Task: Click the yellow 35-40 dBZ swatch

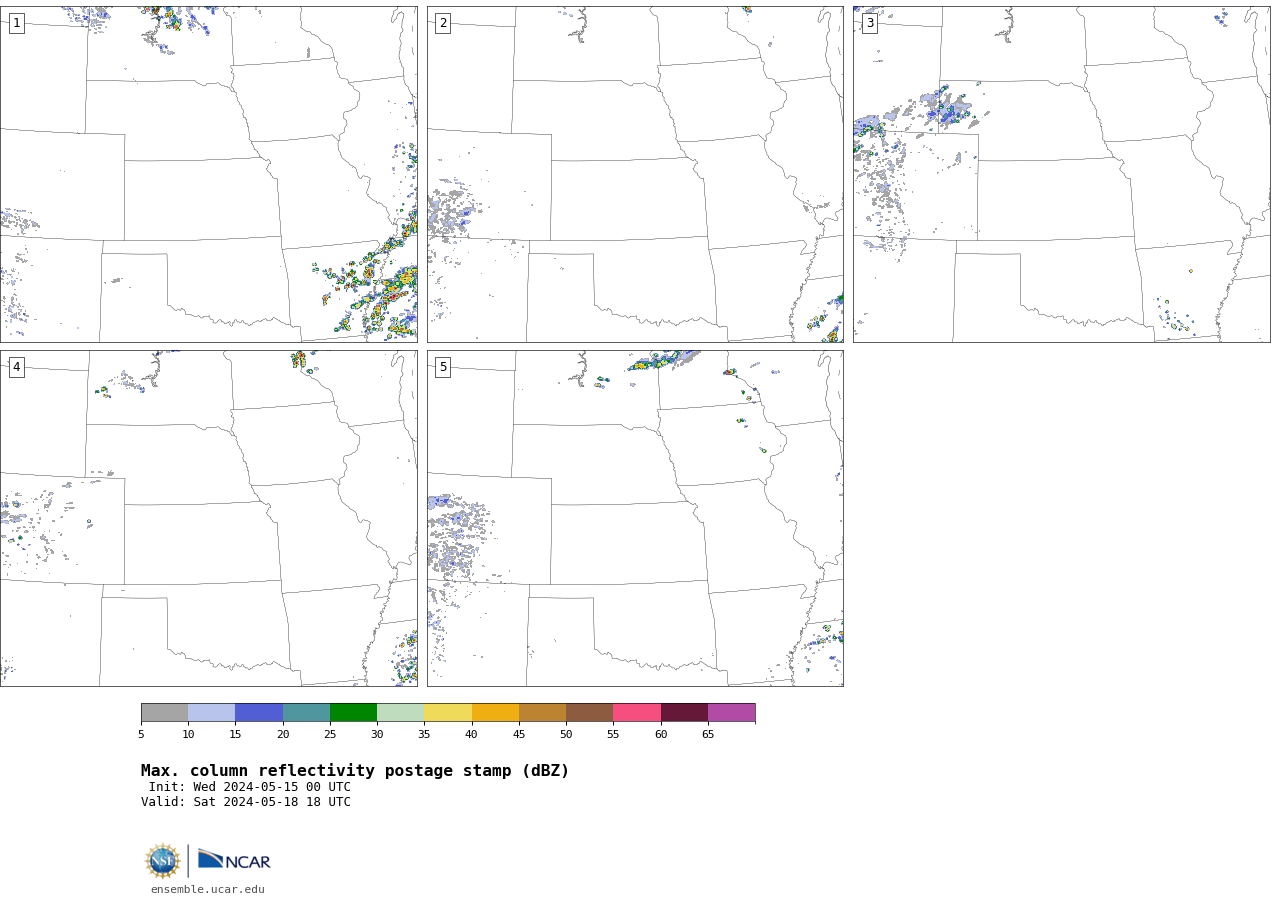Action: 448,712
